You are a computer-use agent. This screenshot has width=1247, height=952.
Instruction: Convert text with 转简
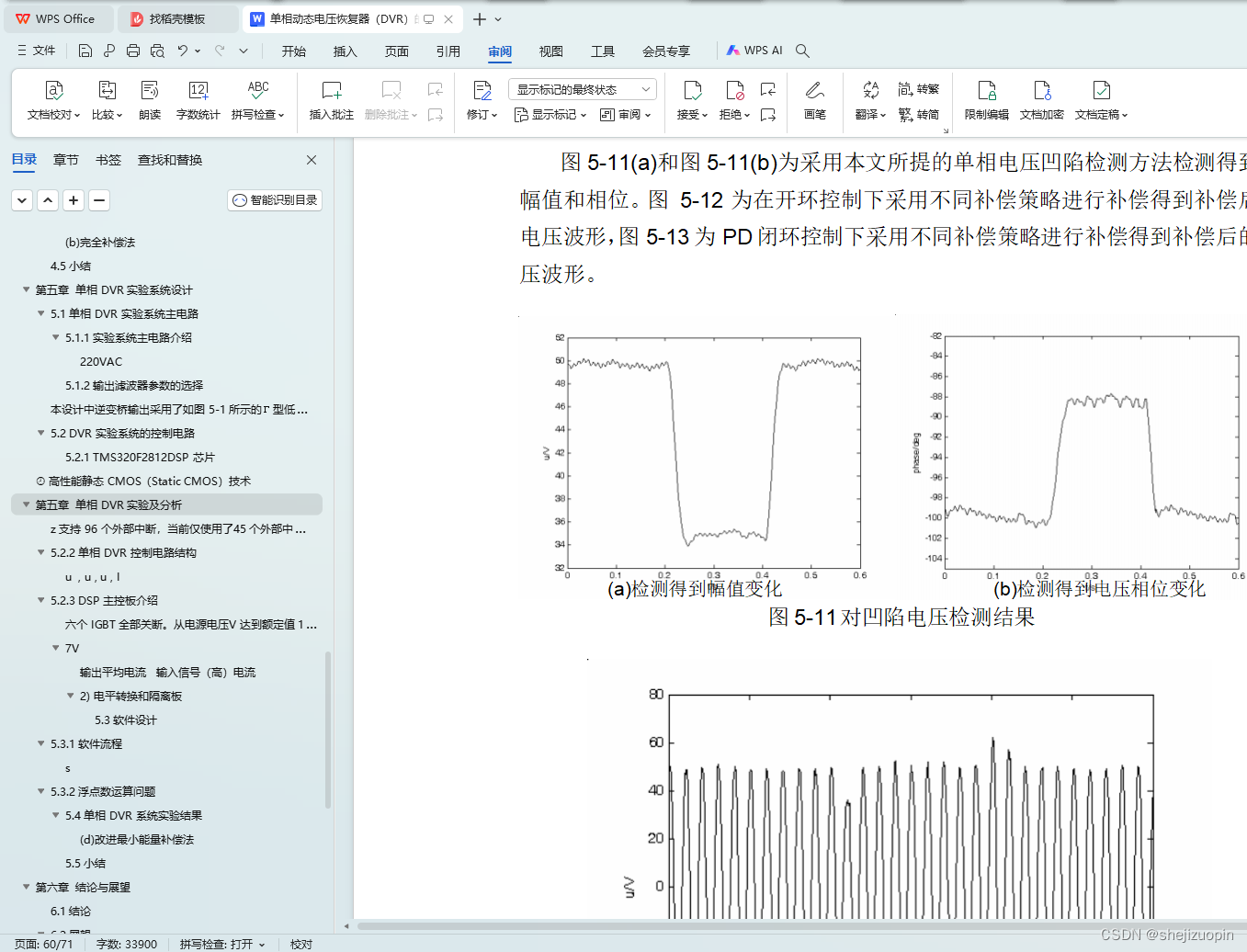tap(919, 115)
